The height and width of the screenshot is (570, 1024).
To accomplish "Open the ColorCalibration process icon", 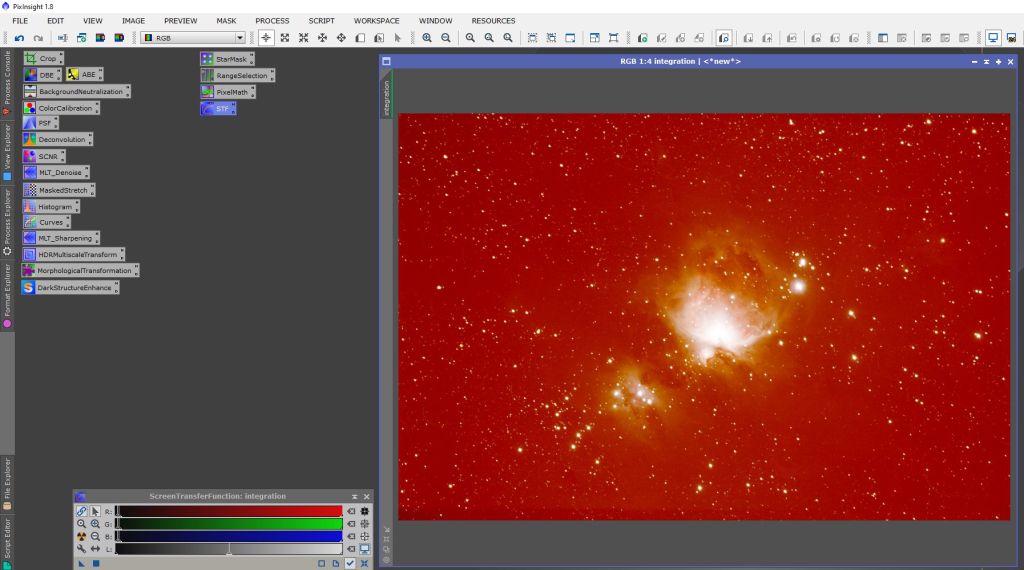I will (x=65, y=108).
